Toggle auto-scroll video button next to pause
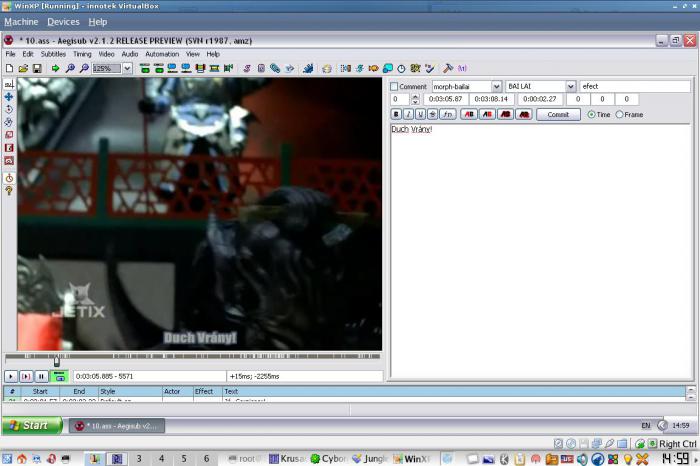The width and height of the screenshot is (700, 466). pyautogui.click(x=59, y=376)
